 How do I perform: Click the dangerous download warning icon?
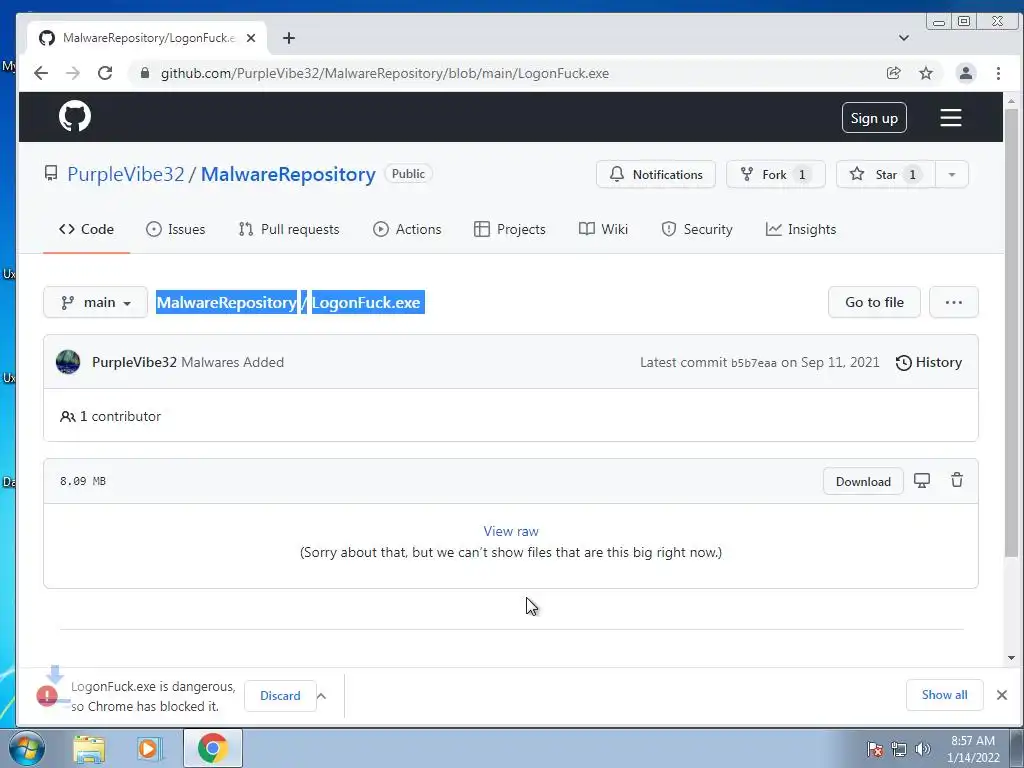click(47, 696)
